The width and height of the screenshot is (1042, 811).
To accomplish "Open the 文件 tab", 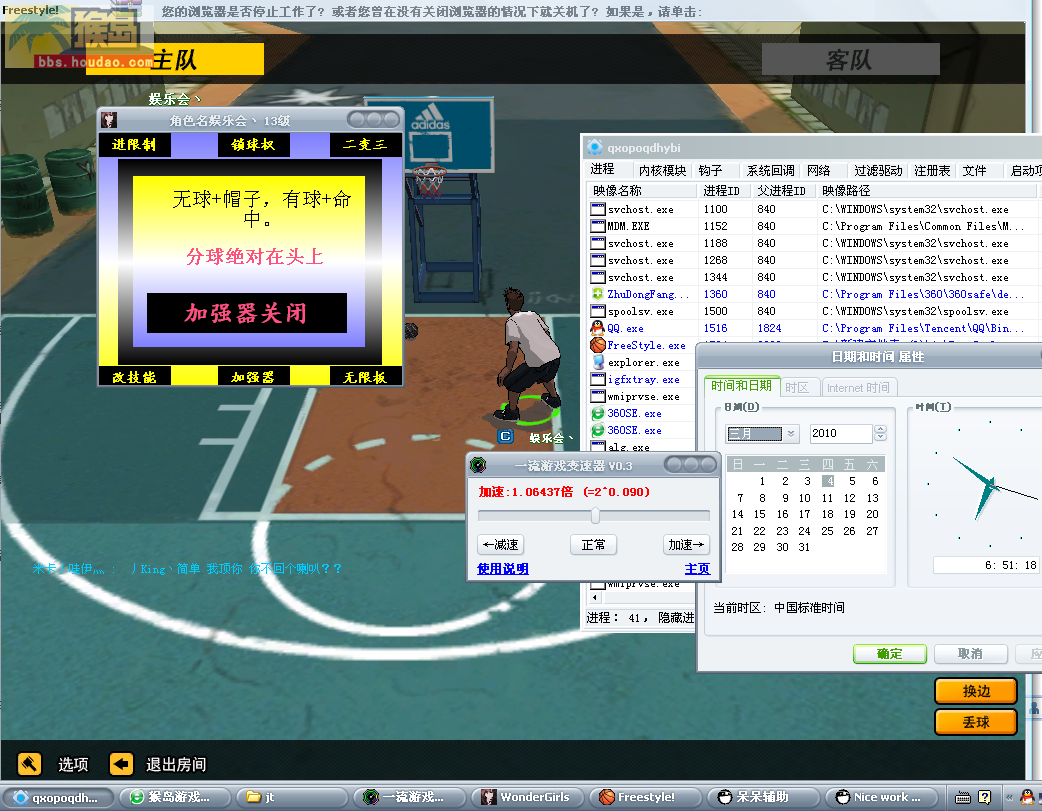I will pos(974,171).
